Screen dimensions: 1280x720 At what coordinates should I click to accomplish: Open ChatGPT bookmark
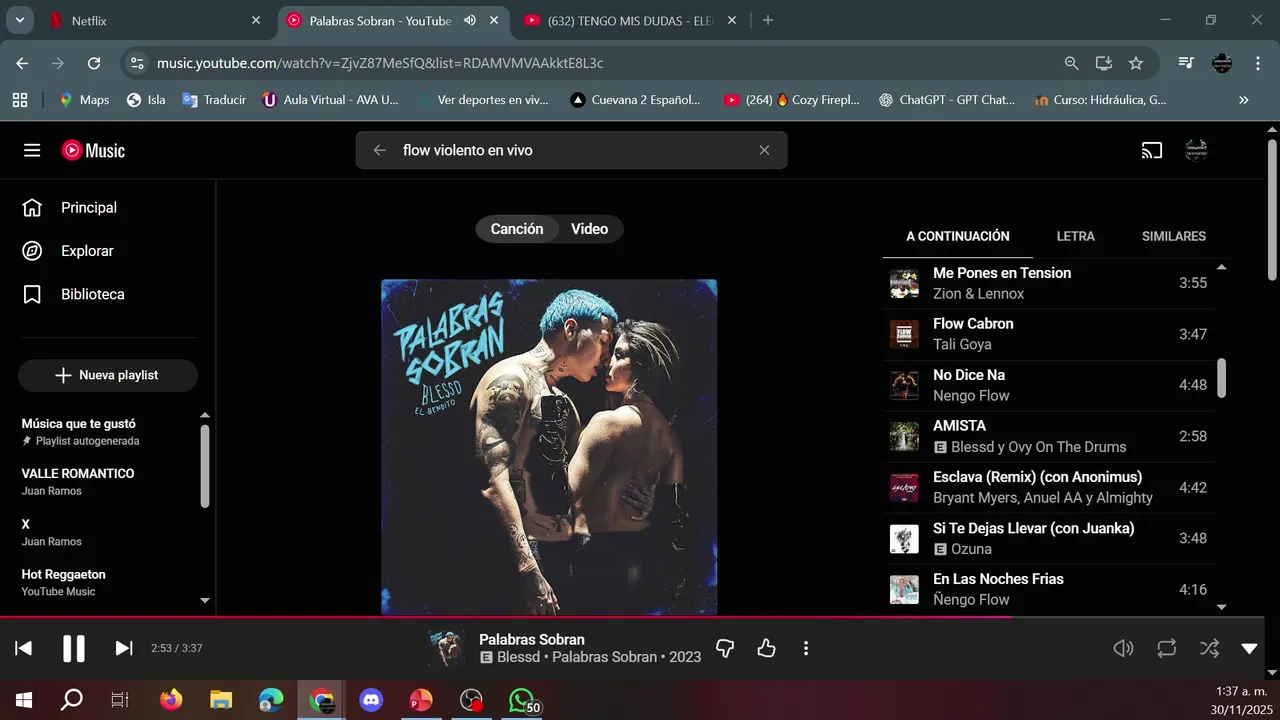pos(947,100)
